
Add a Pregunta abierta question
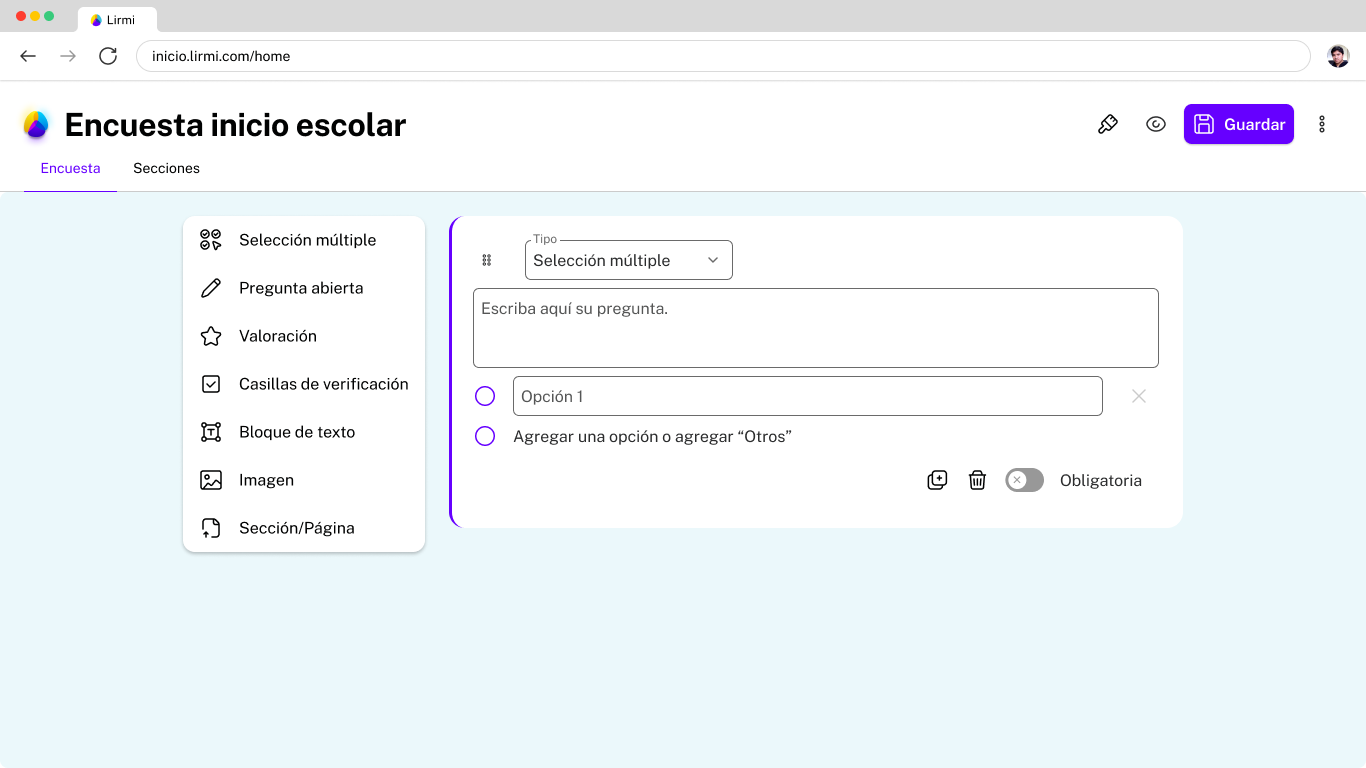tap(304, 288)
